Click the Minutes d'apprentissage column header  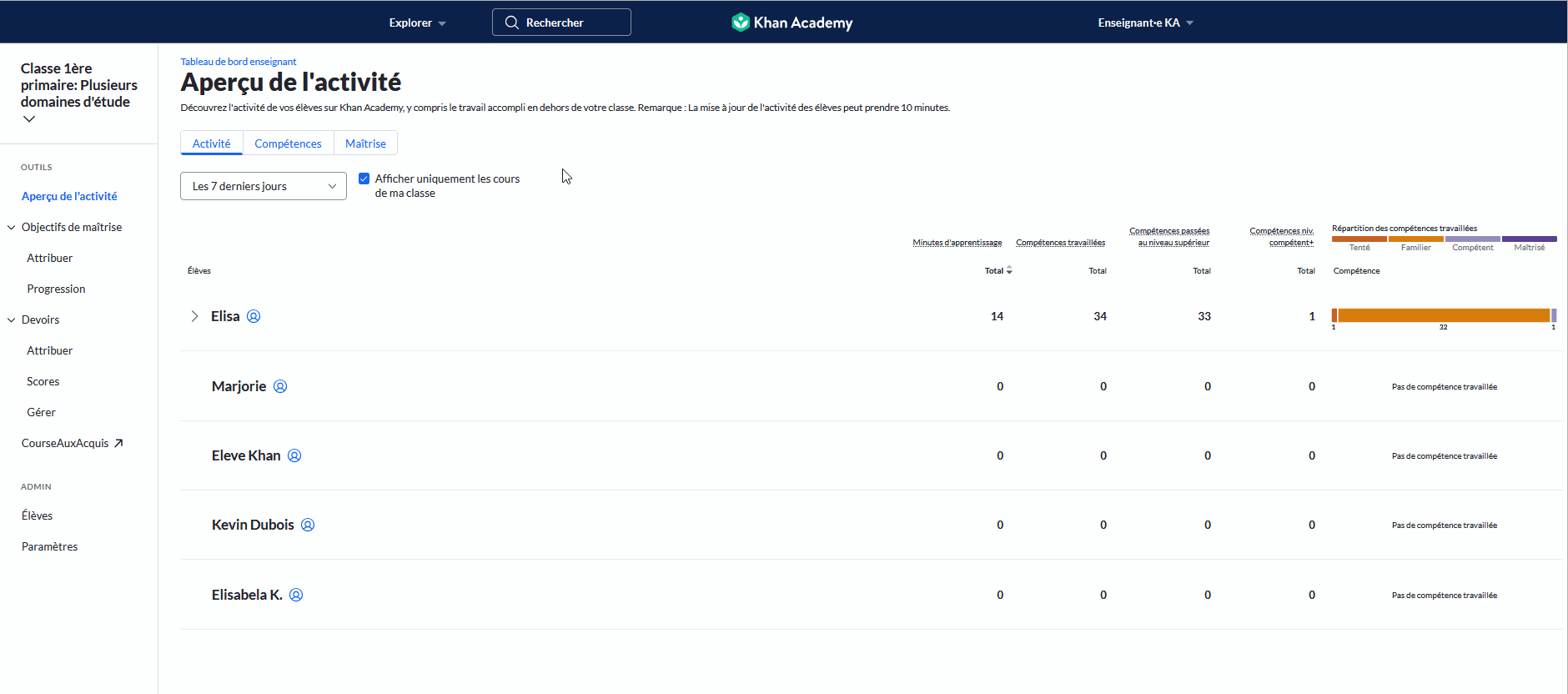957,243
